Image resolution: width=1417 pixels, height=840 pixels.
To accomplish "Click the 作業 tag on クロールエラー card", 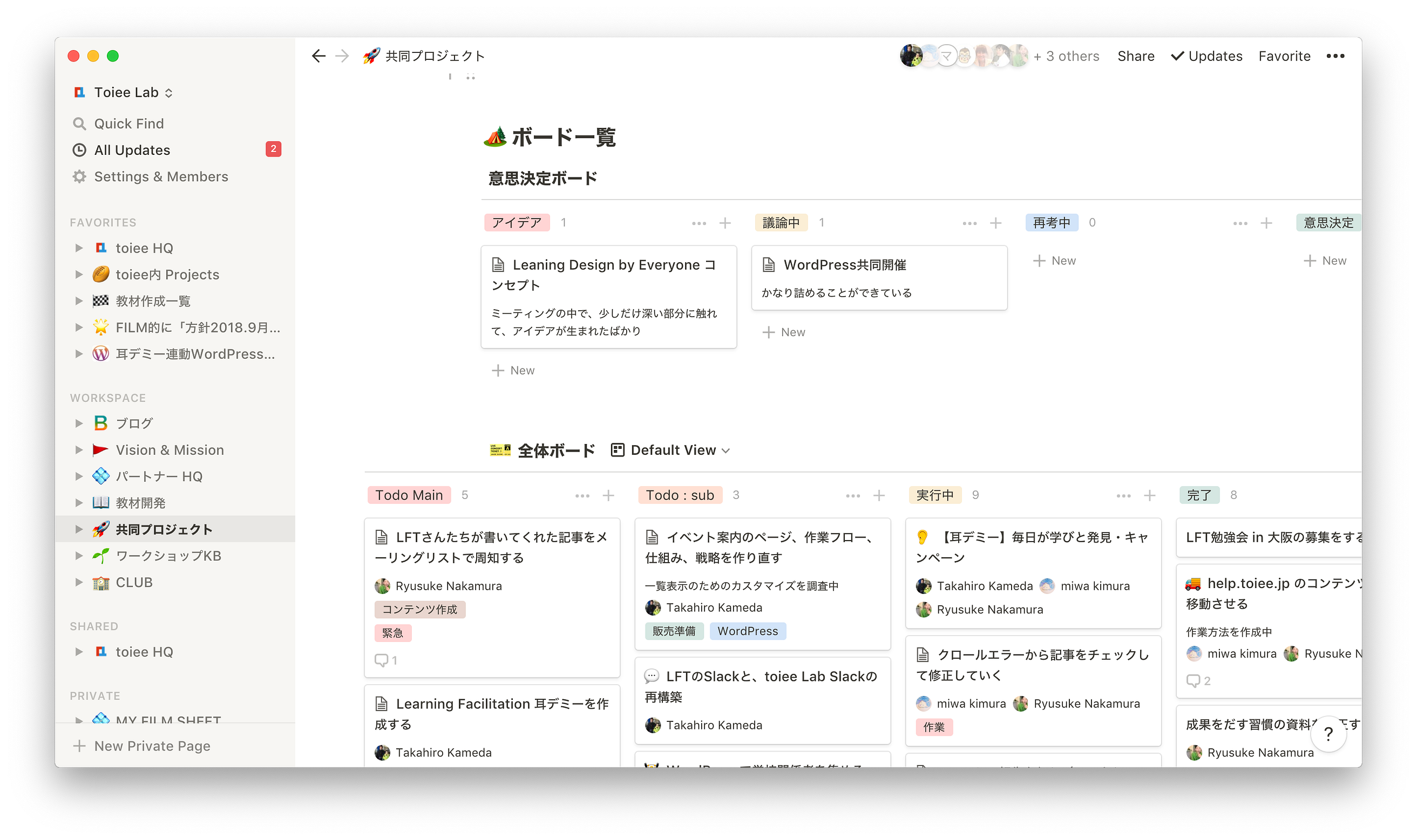I will coord(933,727).
